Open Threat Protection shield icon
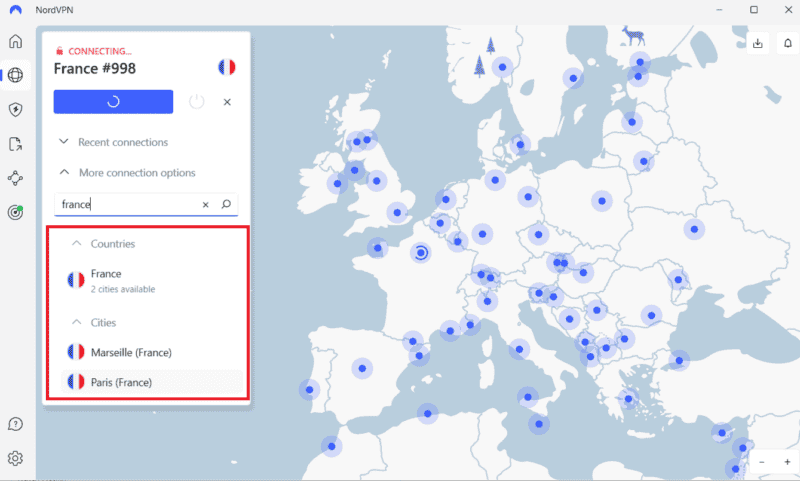The image size is (800, 481). 16,109
